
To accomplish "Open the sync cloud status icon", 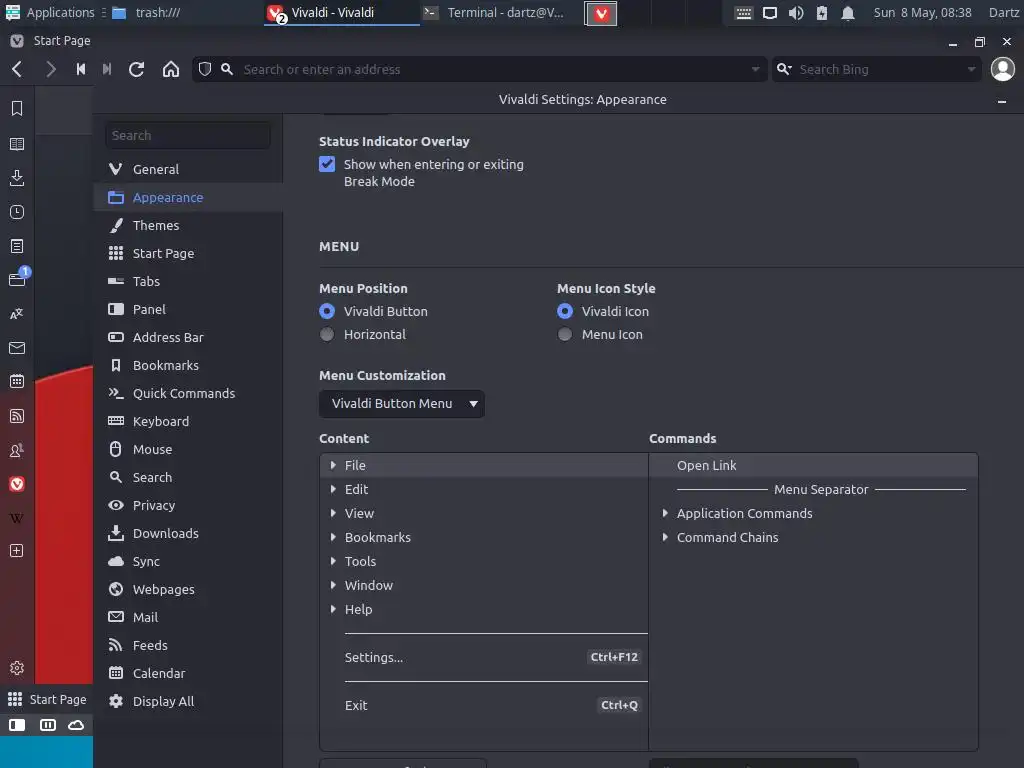I will point(76,725).
